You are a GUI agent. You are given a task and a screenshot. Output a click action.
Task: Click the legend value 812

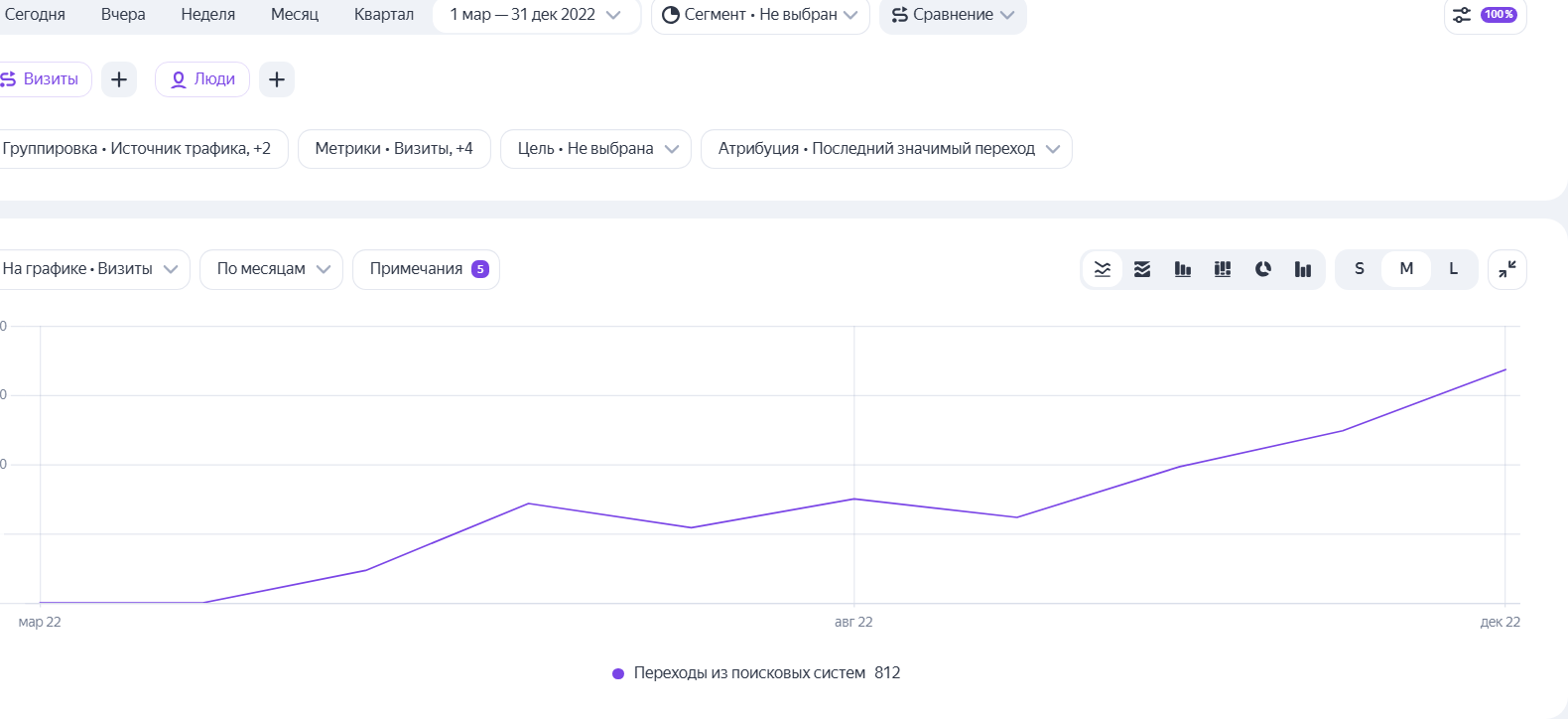(x=887, y=673)
